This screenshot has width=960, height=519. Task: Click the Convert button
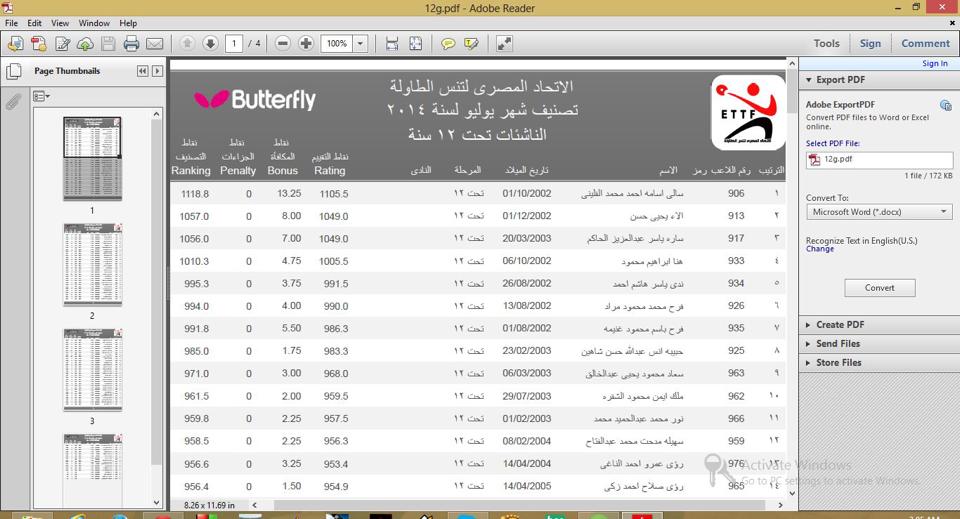880,288
